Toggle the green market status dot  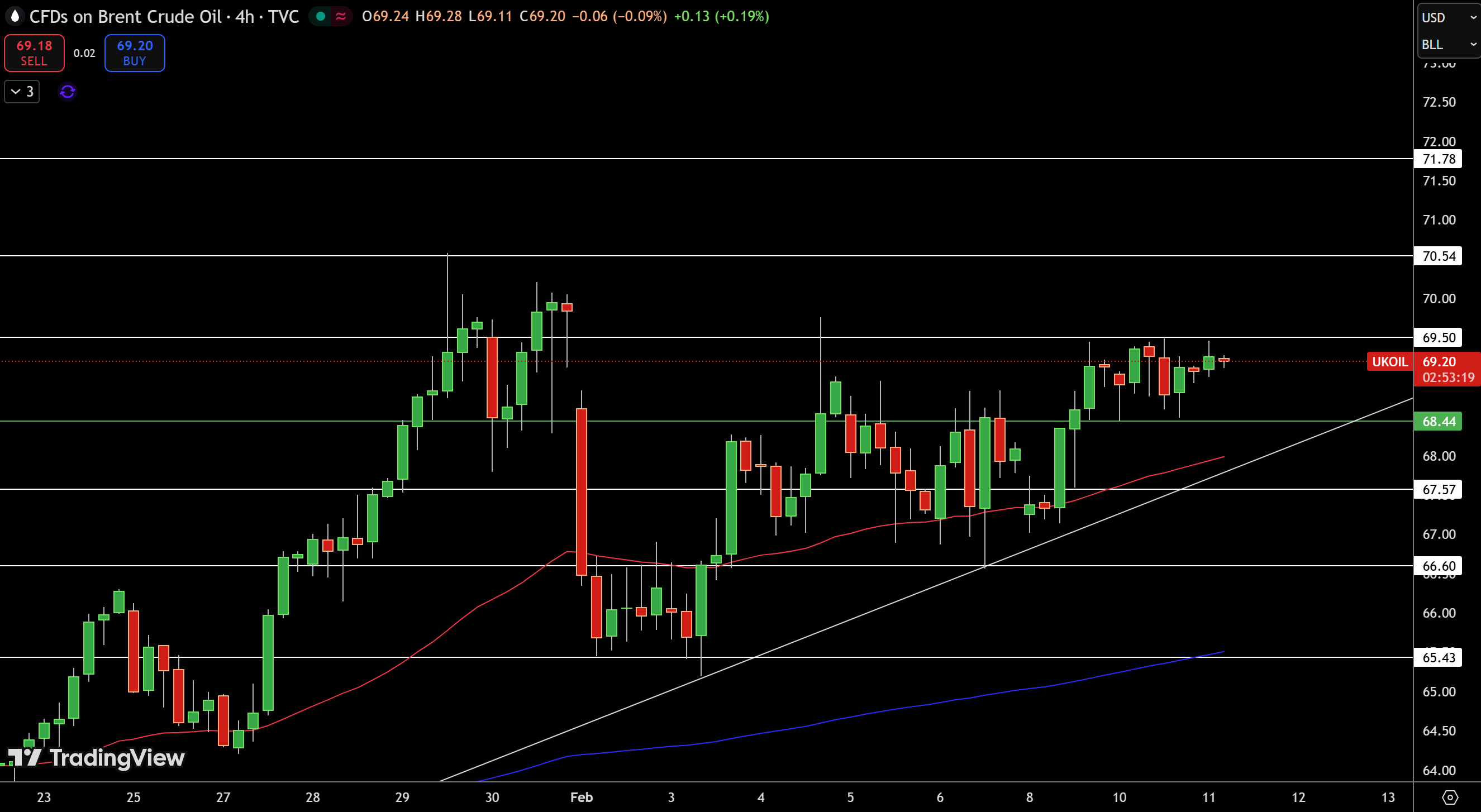pyautogui.click(x=321, y=16)
